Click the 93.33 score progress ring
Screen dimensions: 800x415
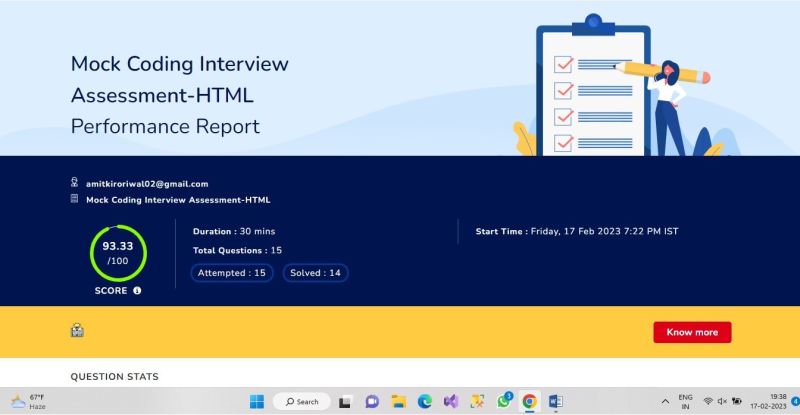pyautogui.click(x=118, y=253)
